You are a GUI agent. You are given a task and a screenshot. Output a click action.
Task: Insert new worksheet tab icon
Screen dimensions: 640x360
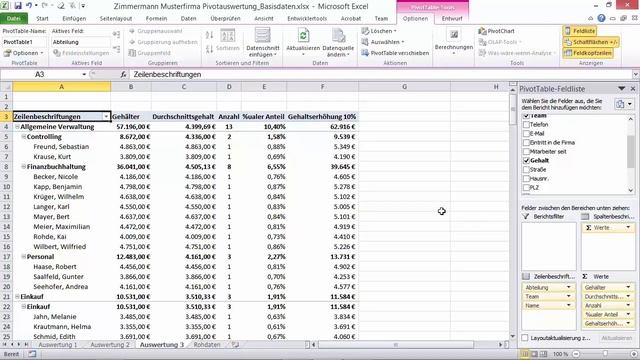click(236, 344)
